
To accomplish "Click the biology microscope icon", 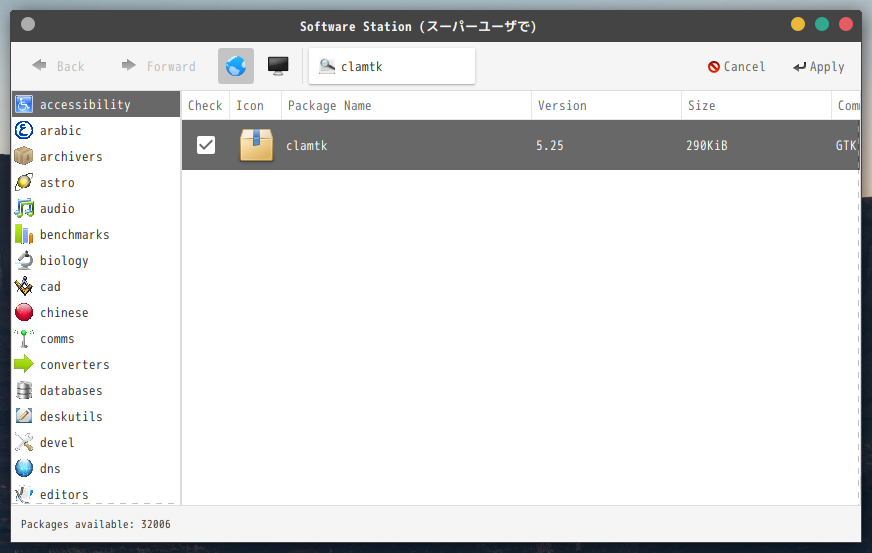I will pyautogui.click(x=24, y=260).
